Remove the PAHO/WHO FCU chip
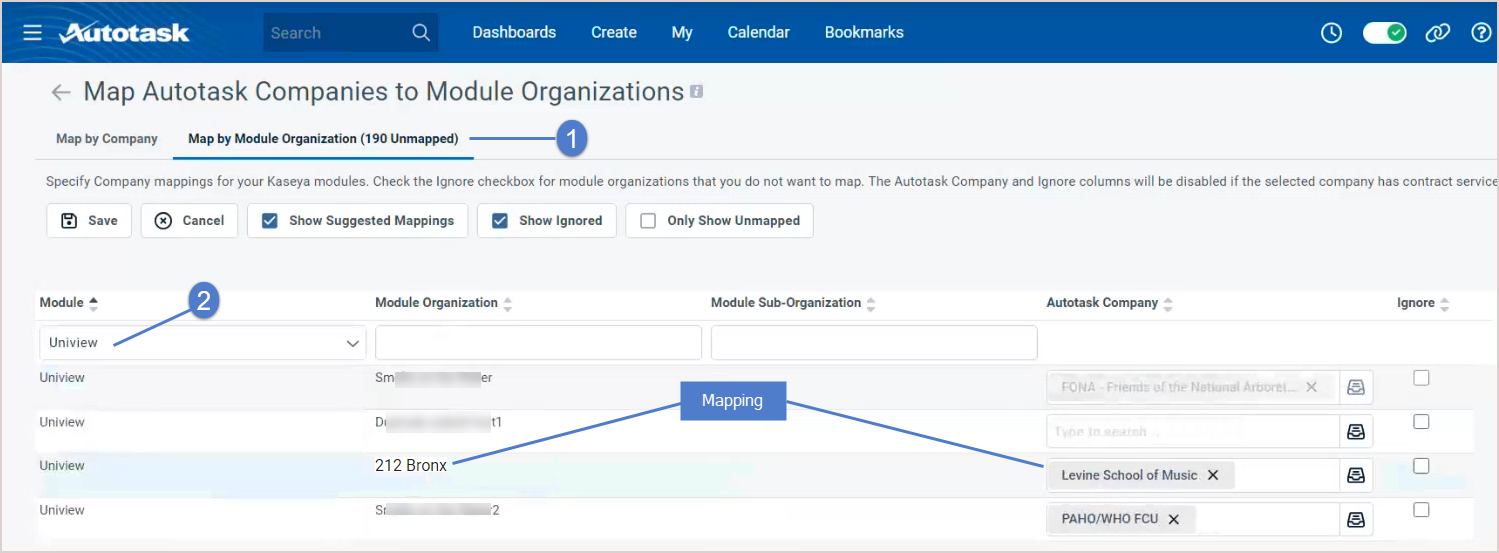Viewport: 1499px width, 553px height. pyautogui.click(x=1174, y=519)
